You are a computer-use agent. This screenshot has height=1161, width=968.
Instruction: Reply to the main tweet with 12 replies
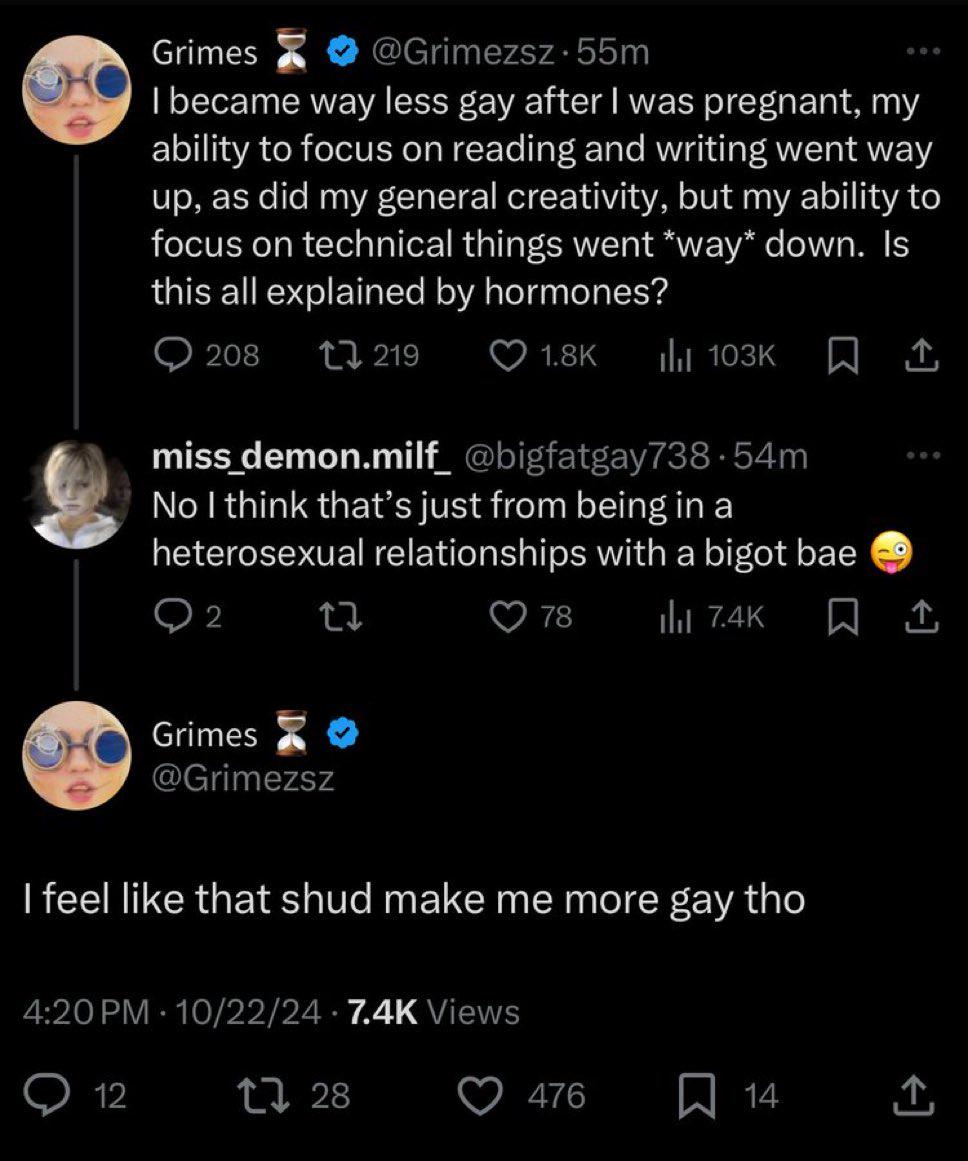(67, 1096)
